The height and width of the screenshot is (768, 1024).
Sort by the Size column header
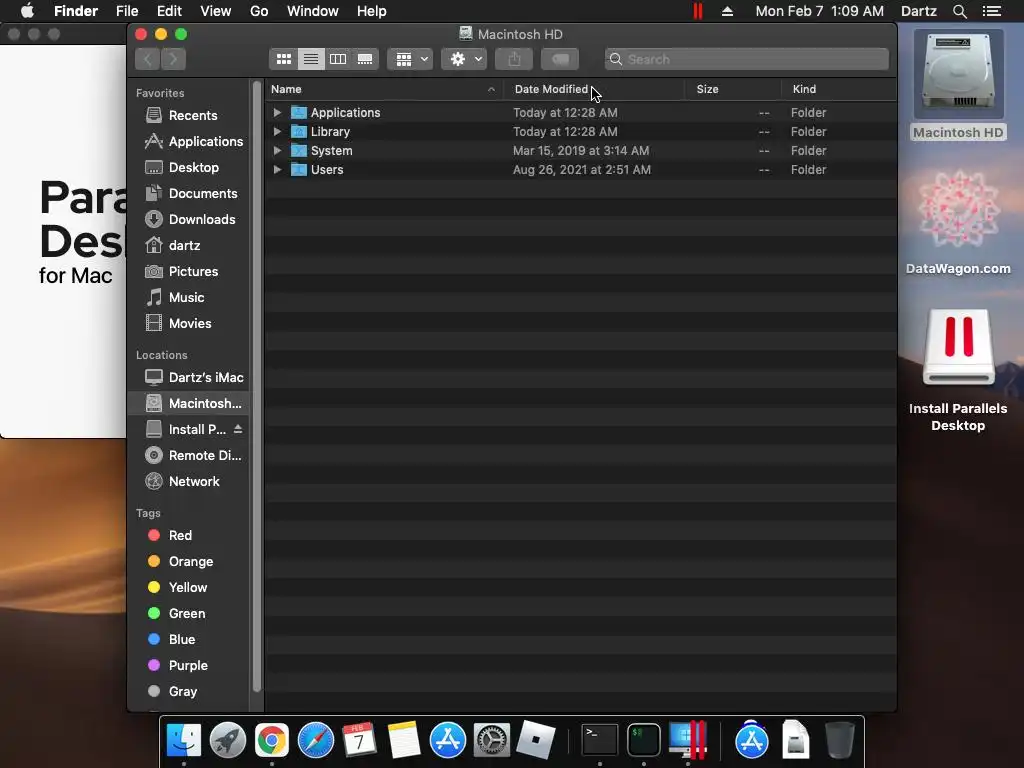[733, 89]
